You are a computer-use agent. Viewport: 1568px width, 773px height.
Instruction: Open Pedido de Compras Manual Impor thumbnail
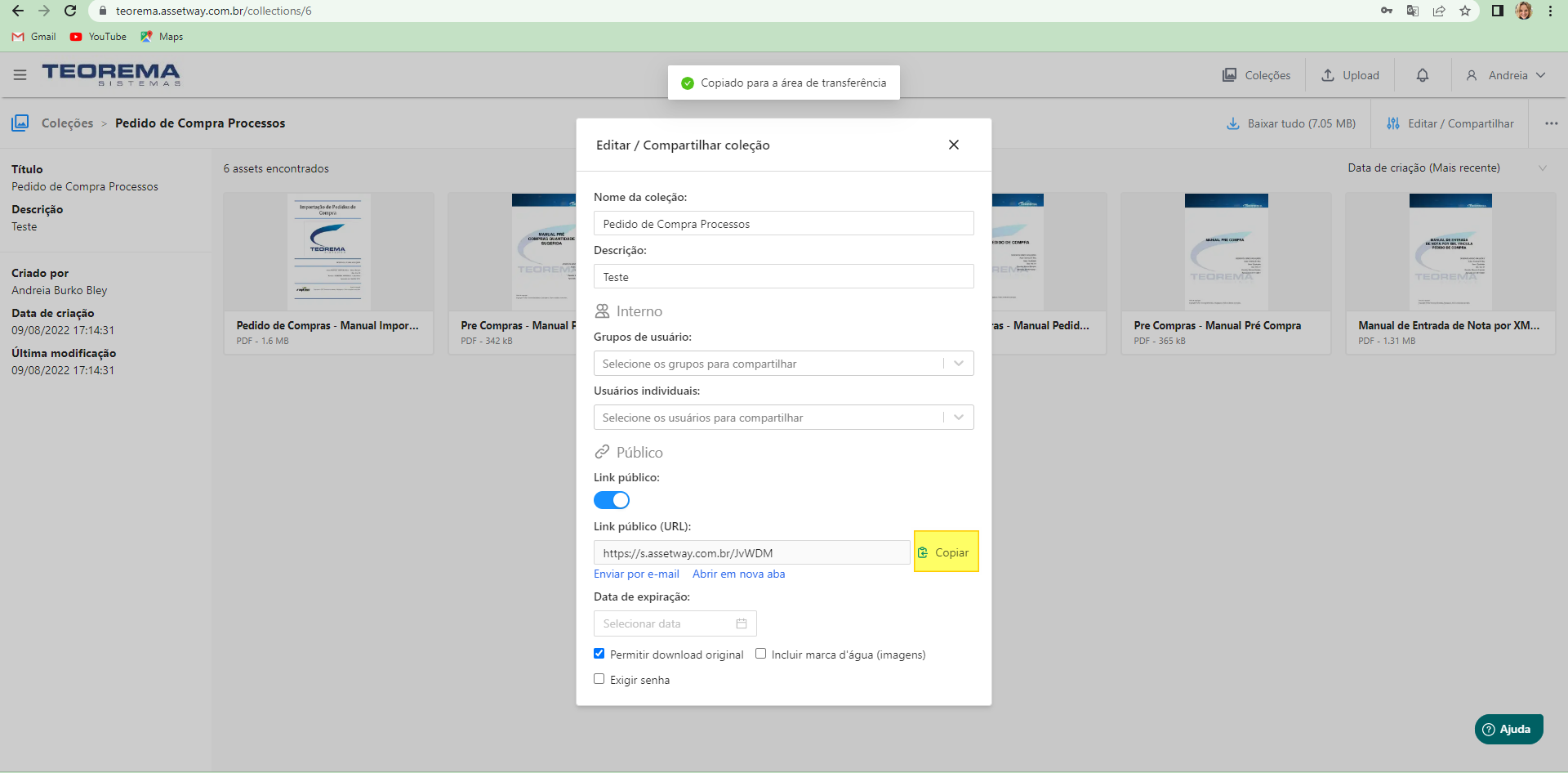click(328, 252)
